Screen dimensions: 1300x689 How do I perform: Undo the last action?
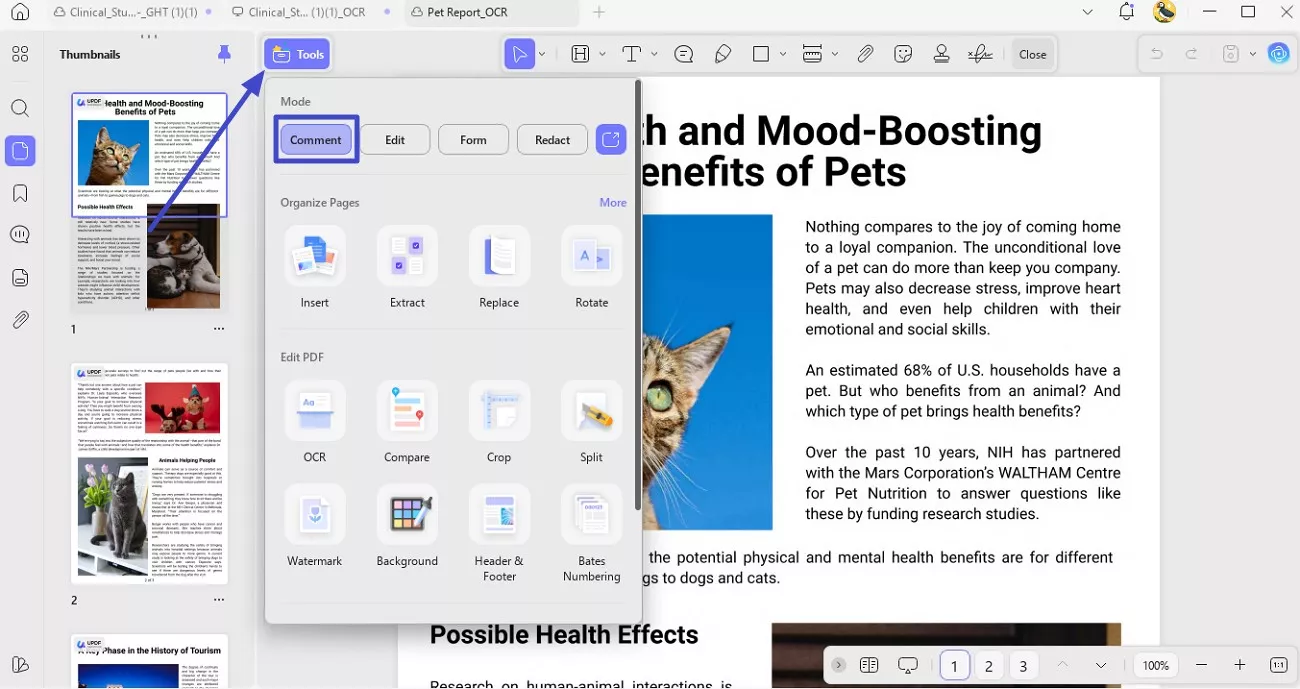coord(1156,54)
